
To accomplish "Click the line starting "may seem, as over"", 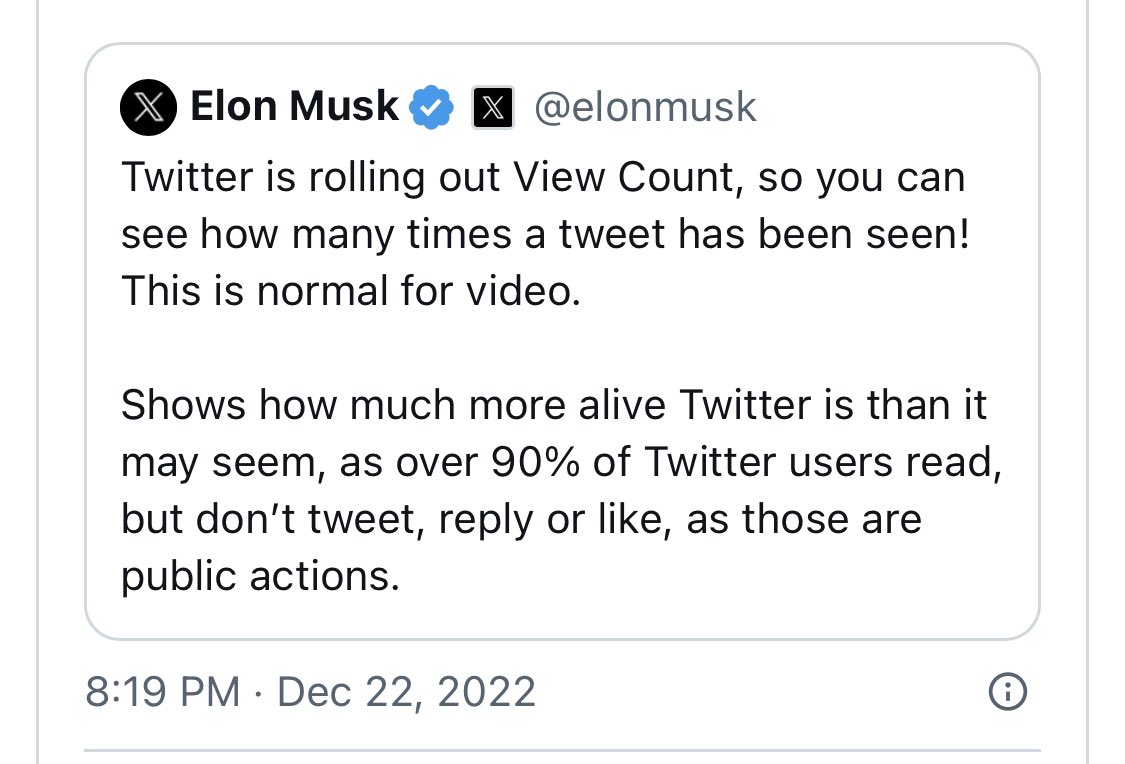I will [x=560, y=462].
